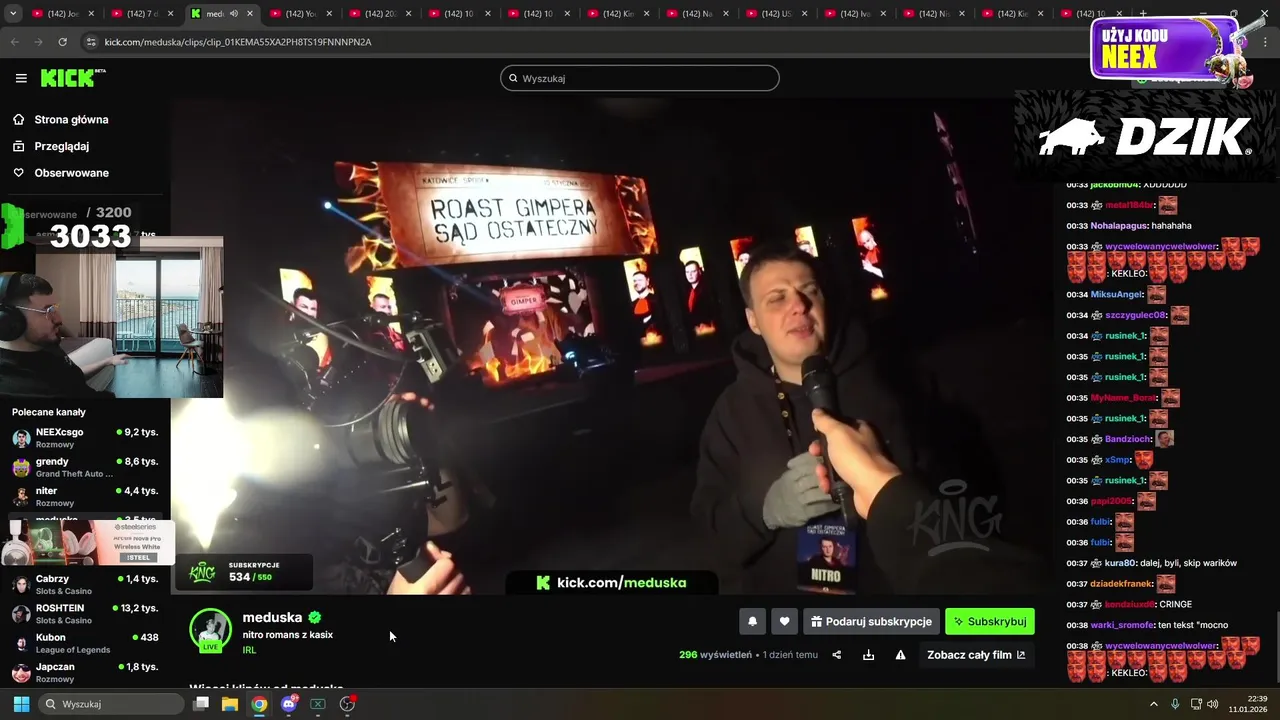Click the notification bell for meduska
This screenshot has width=1280, height=720.
point(753,621)
